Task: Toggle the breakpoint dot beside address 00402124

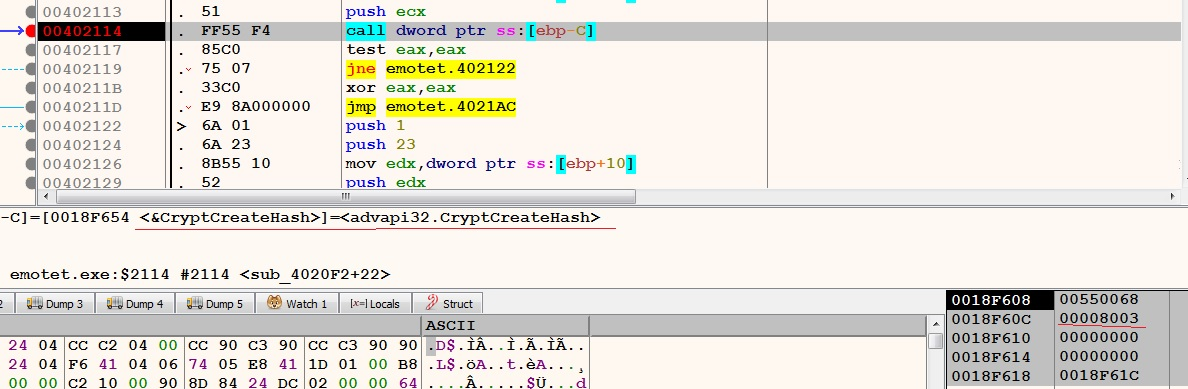Action: [30, 145]
